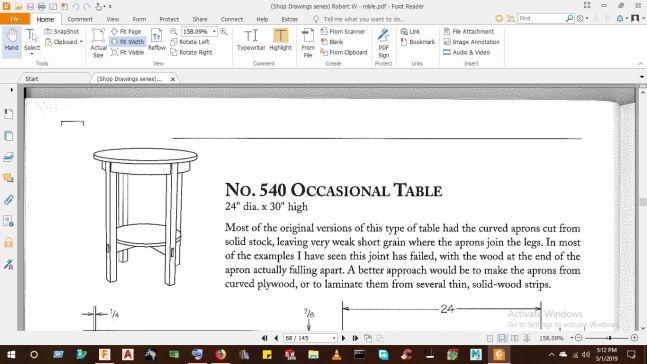Open the Extras ribbon tab
The image size is (647, 364).
click(x=289, y=19)
